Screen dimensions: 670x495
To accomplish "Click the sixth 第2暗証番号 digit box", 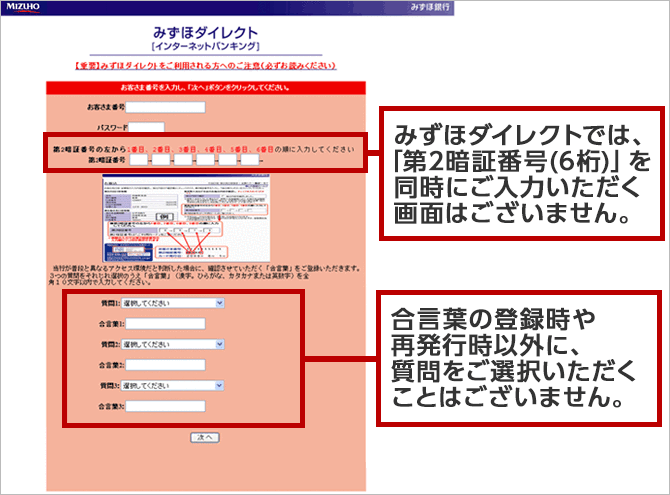I will click(250, 160).
